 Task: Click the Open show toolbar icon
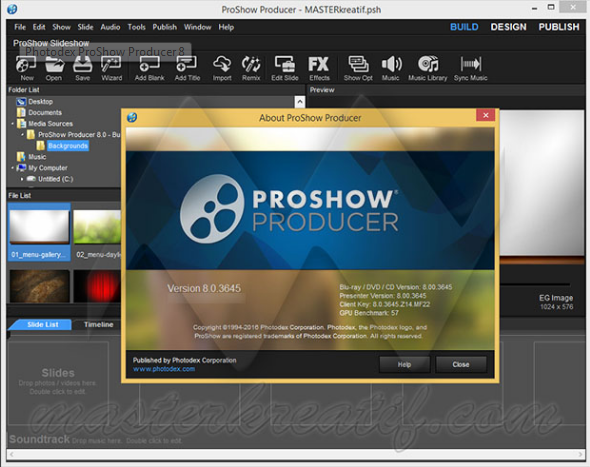(x=54, y=68)
